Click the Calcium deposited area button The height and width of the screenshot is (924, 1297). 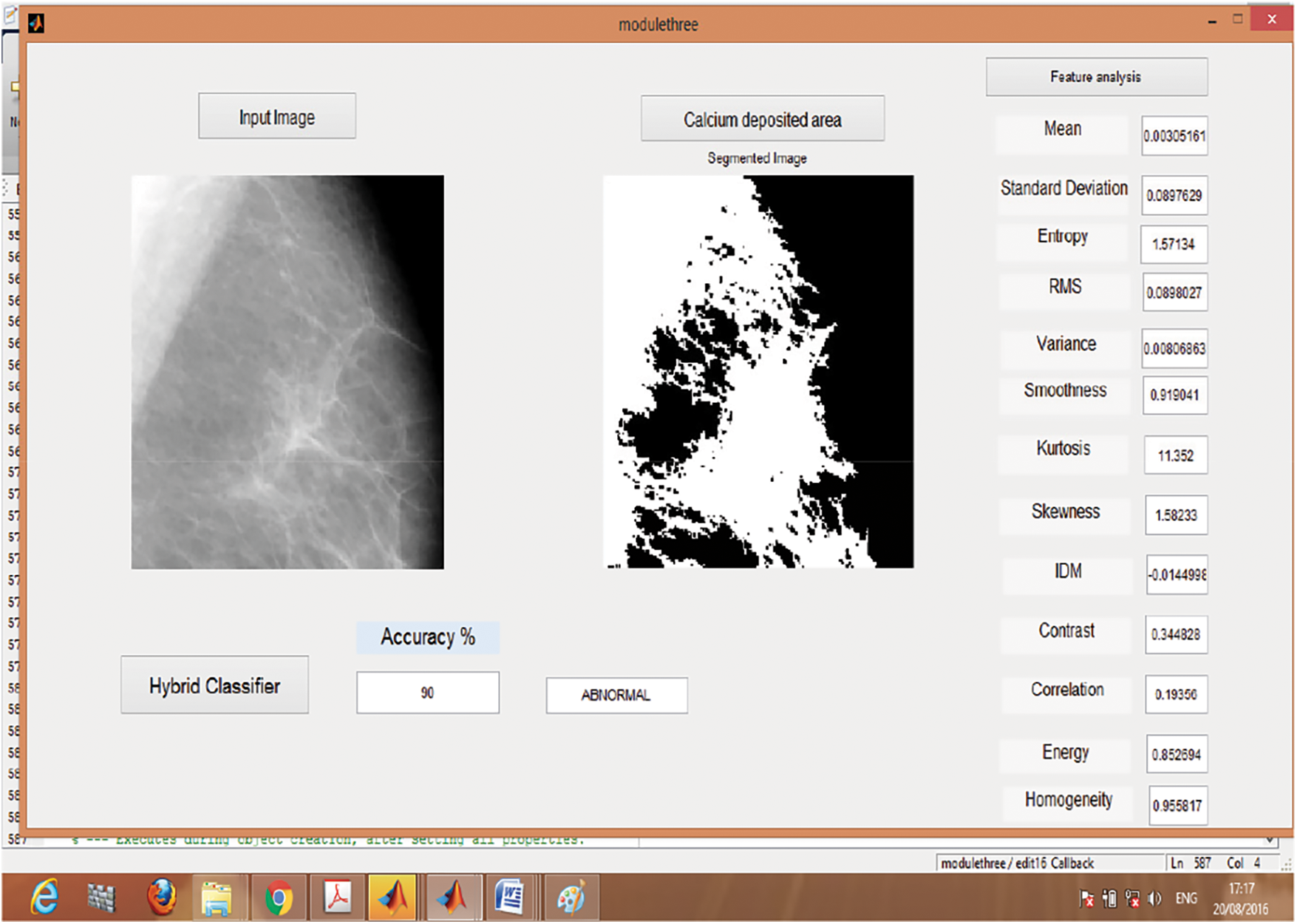pyautogui.click(x=763, y=119)
